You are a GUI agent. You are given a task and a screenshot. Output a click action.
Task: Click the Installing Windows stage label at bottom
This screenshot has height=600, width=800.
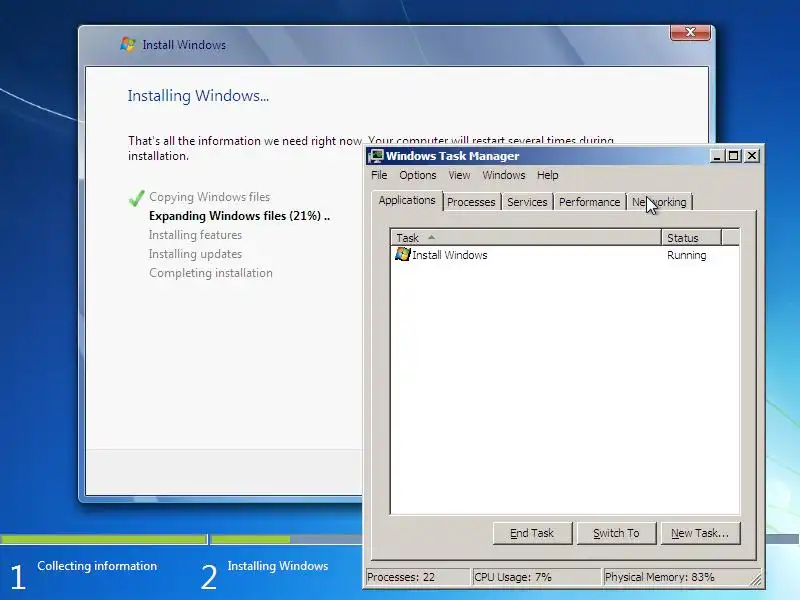click(x=278, y=566)
